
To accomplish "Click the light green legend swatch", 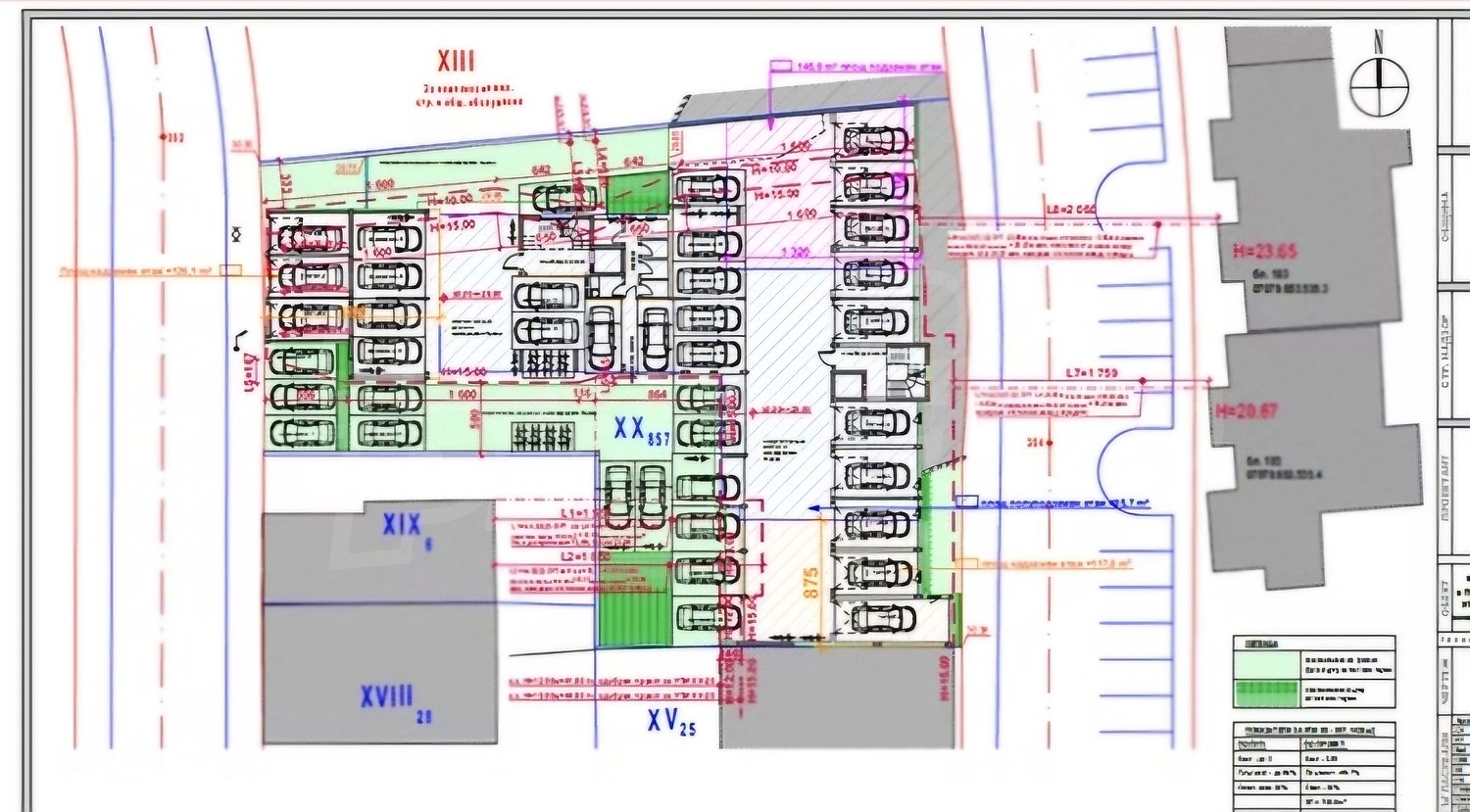I will [1265, 663].
